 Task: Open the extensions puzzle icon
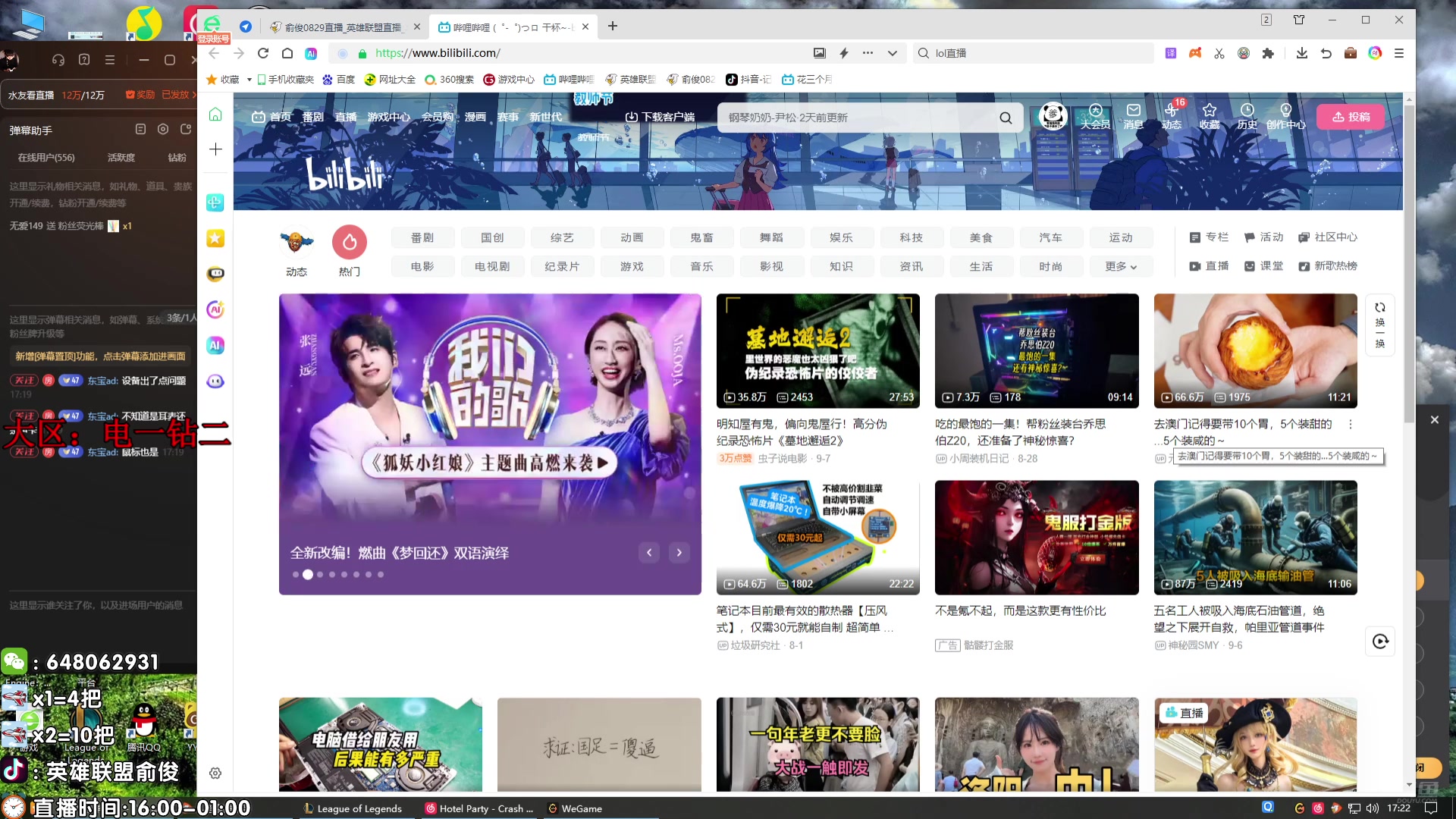[1268, 53]
